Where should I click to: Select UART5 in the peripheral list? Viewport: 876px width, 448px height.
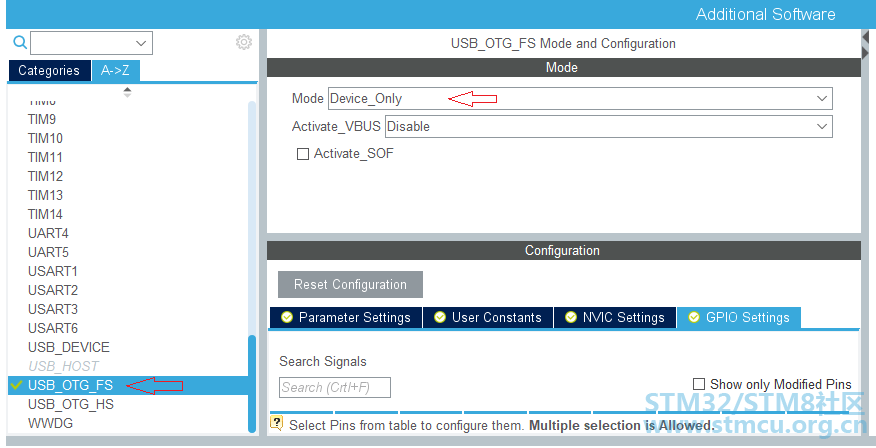click(x=48, y=252)
